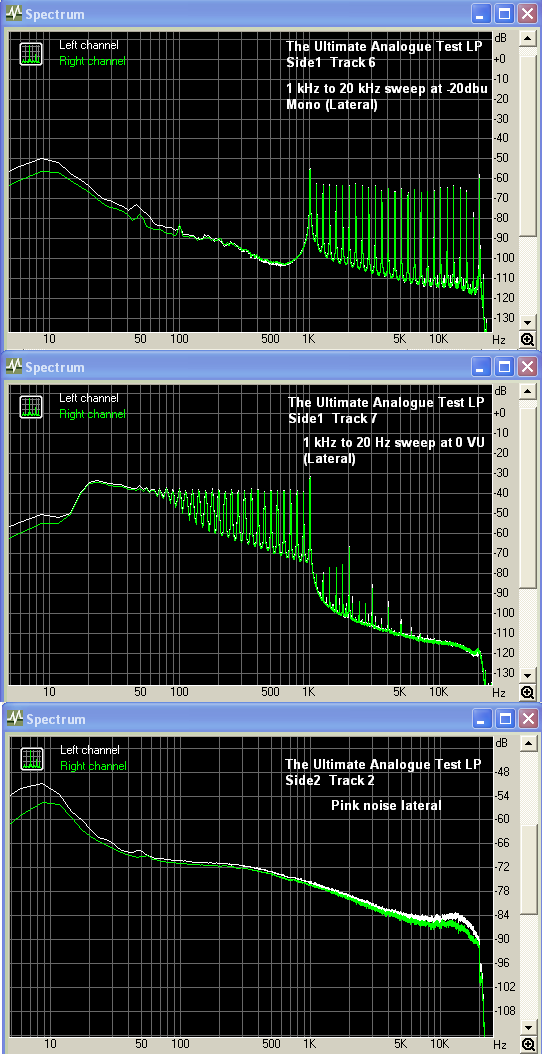Click 'Left channel' legend in the Track 7 window
542x1054 pixels.
[89, 399]
